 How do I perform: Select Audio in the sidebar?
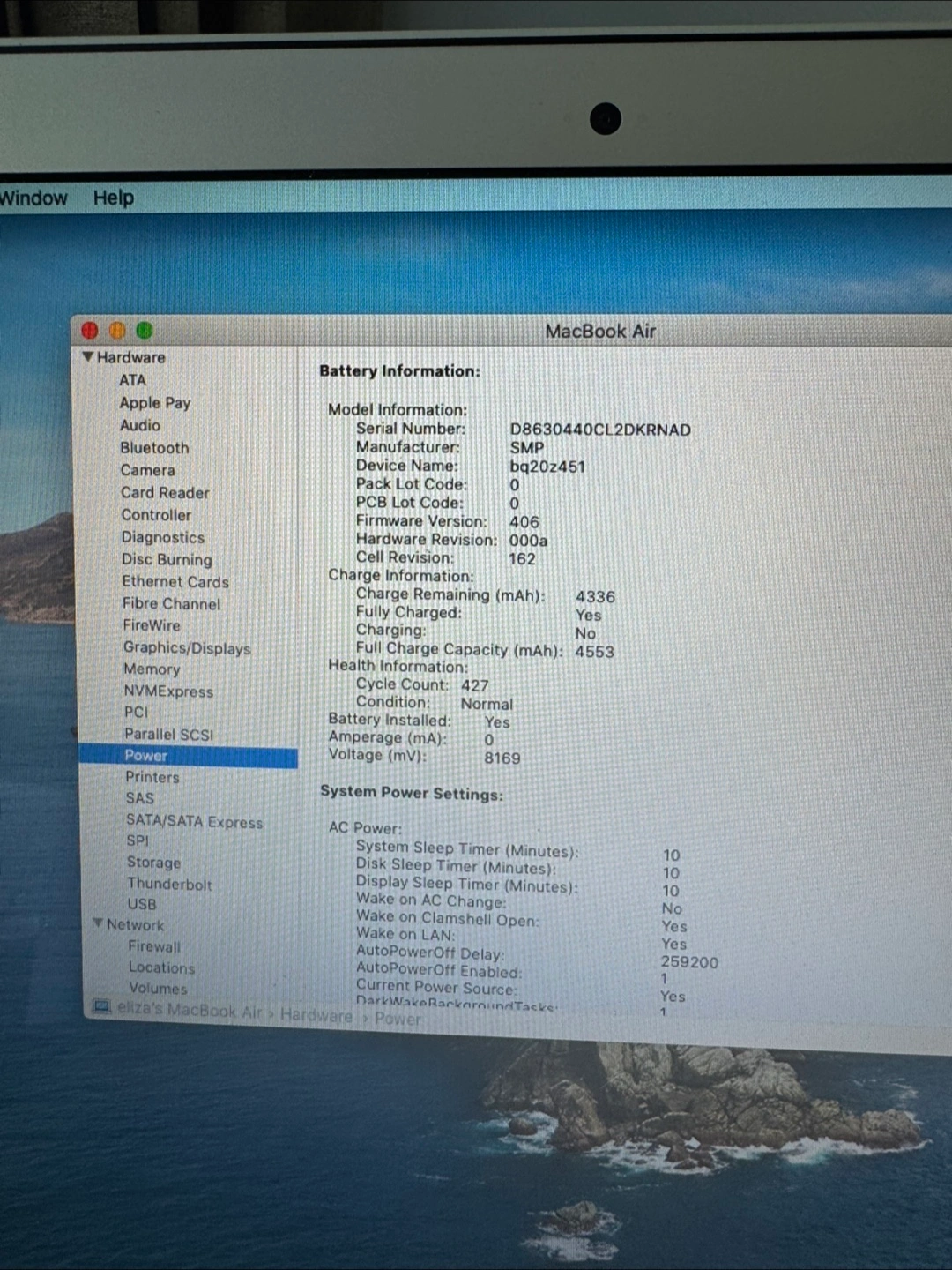pyautogui.click(x=140, y=425)
